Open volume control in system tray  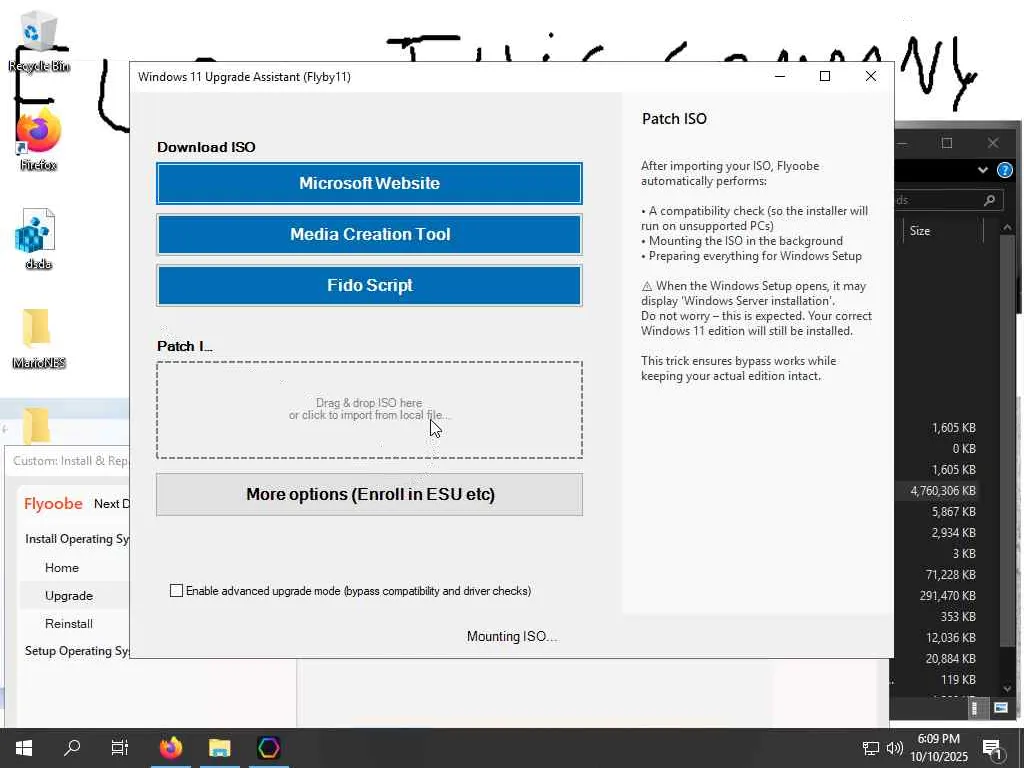tap(894, 748)
